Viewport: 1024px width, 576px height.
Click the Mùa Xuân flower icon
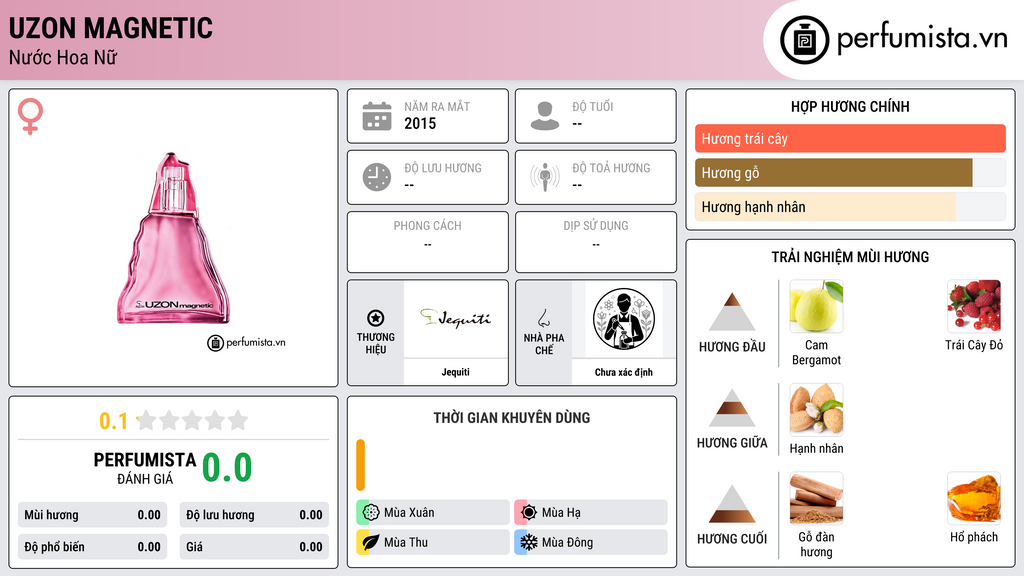370,512
